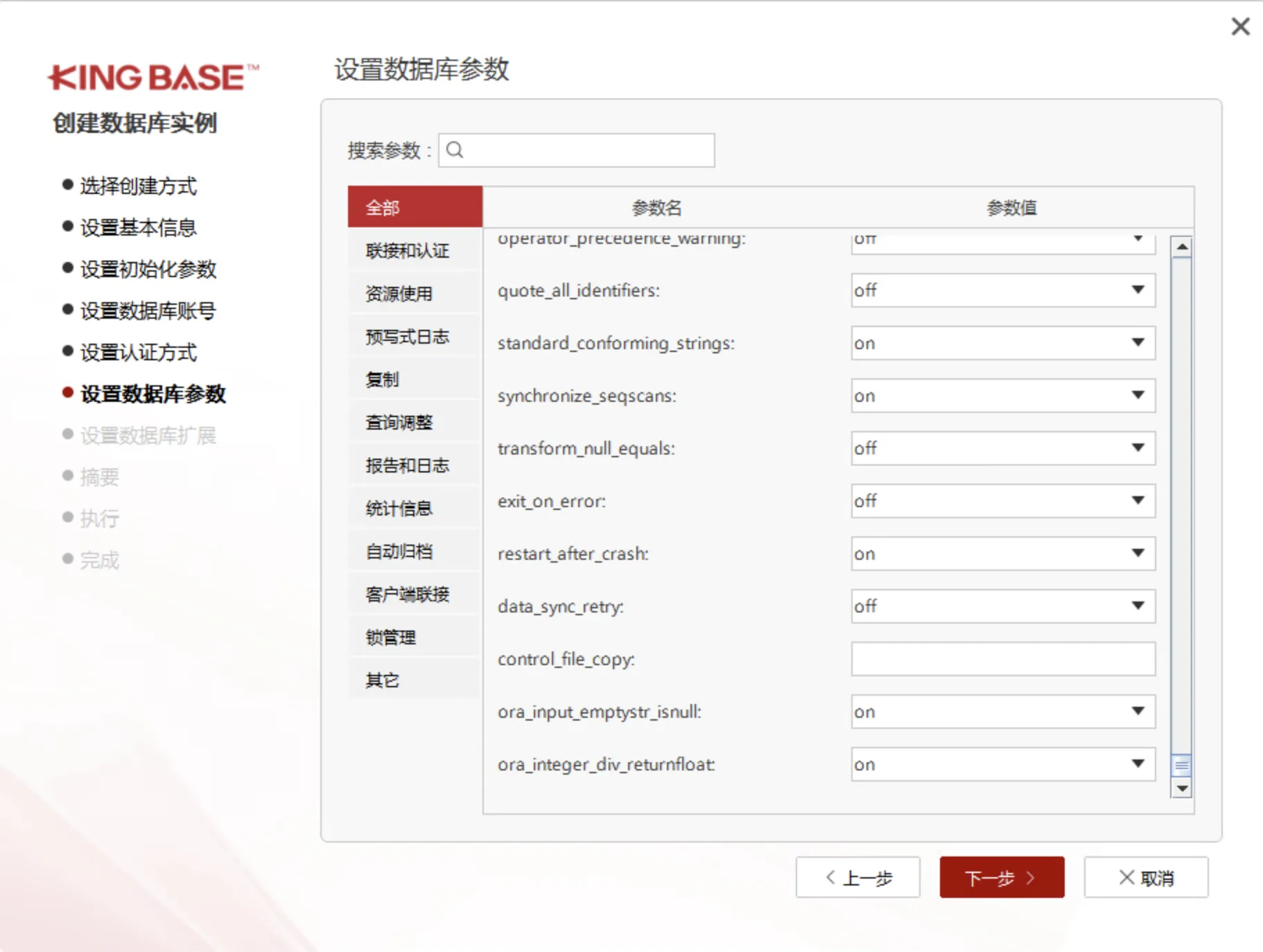
Task: Open the restart_after_crash dropdown
Action: point(1138,554)
